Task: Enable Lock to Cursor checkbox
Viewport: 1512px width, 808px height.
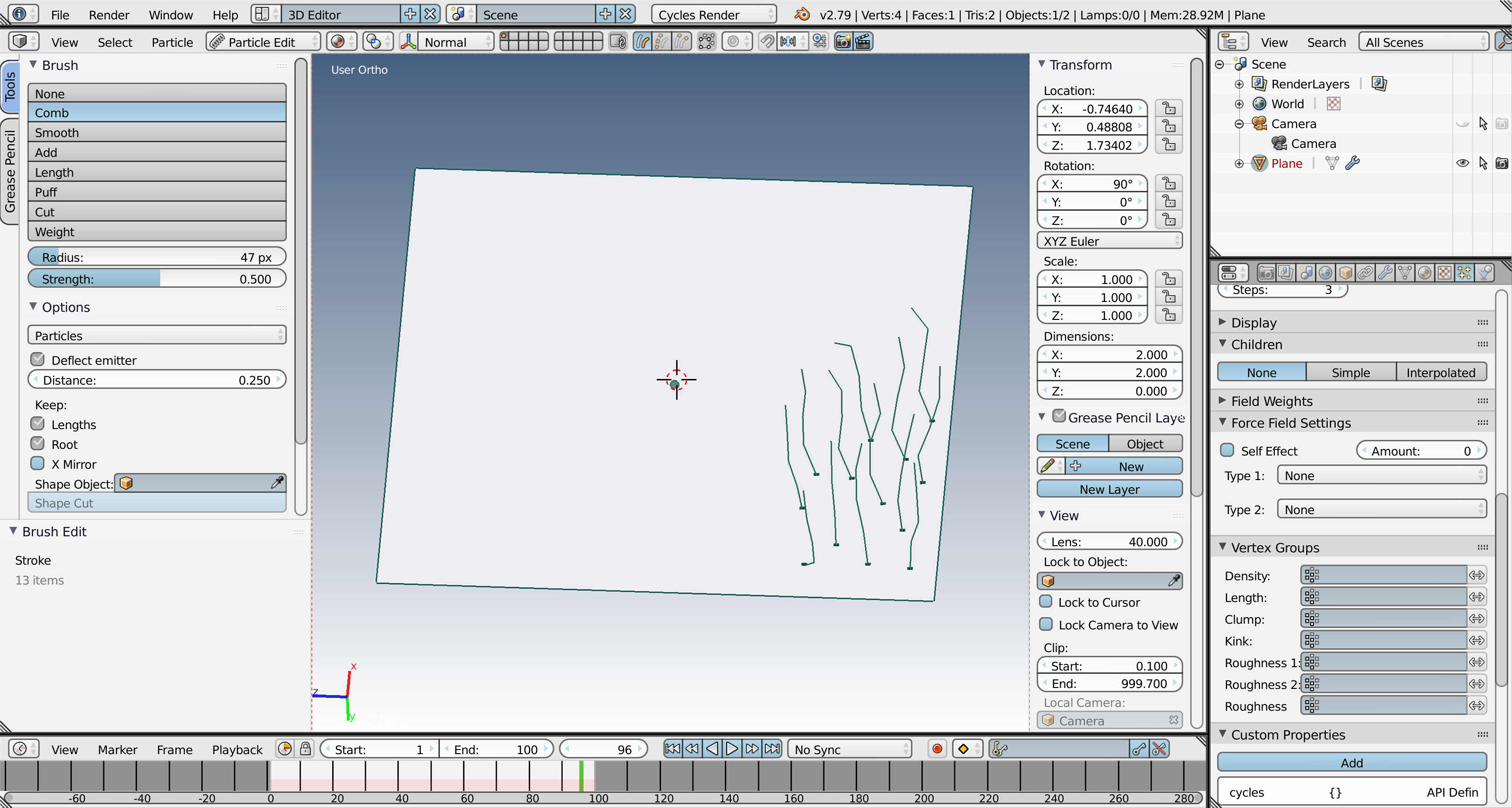Action: [x=1046, y=602]
